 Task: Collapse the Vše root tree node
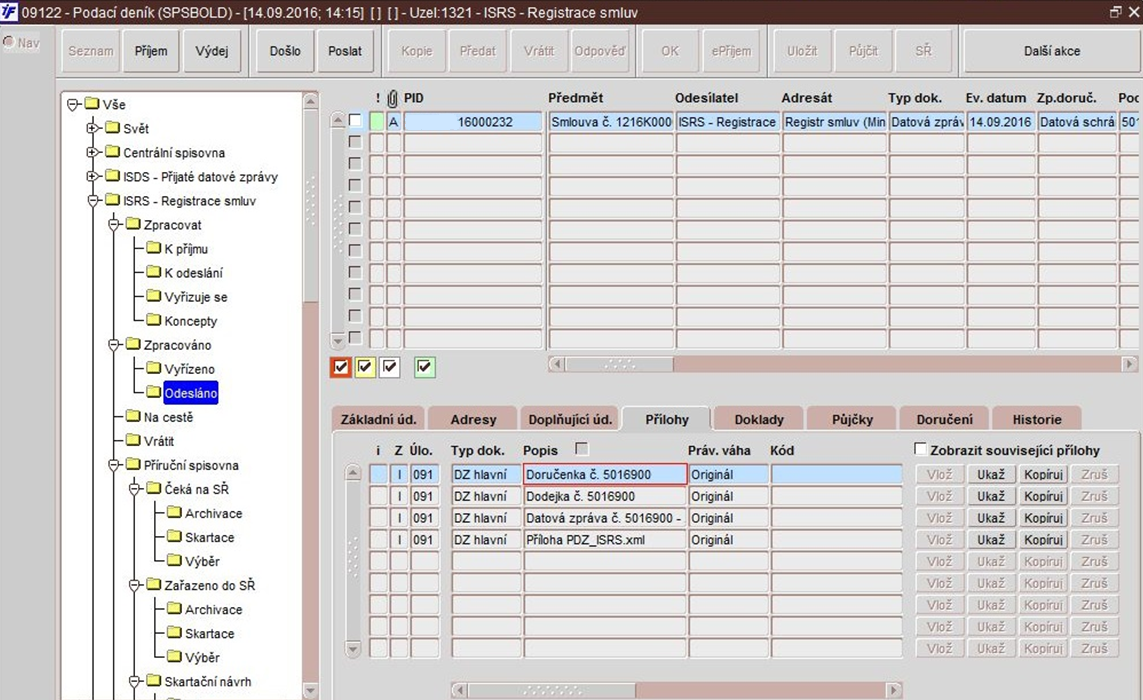(x=72, y=104)
